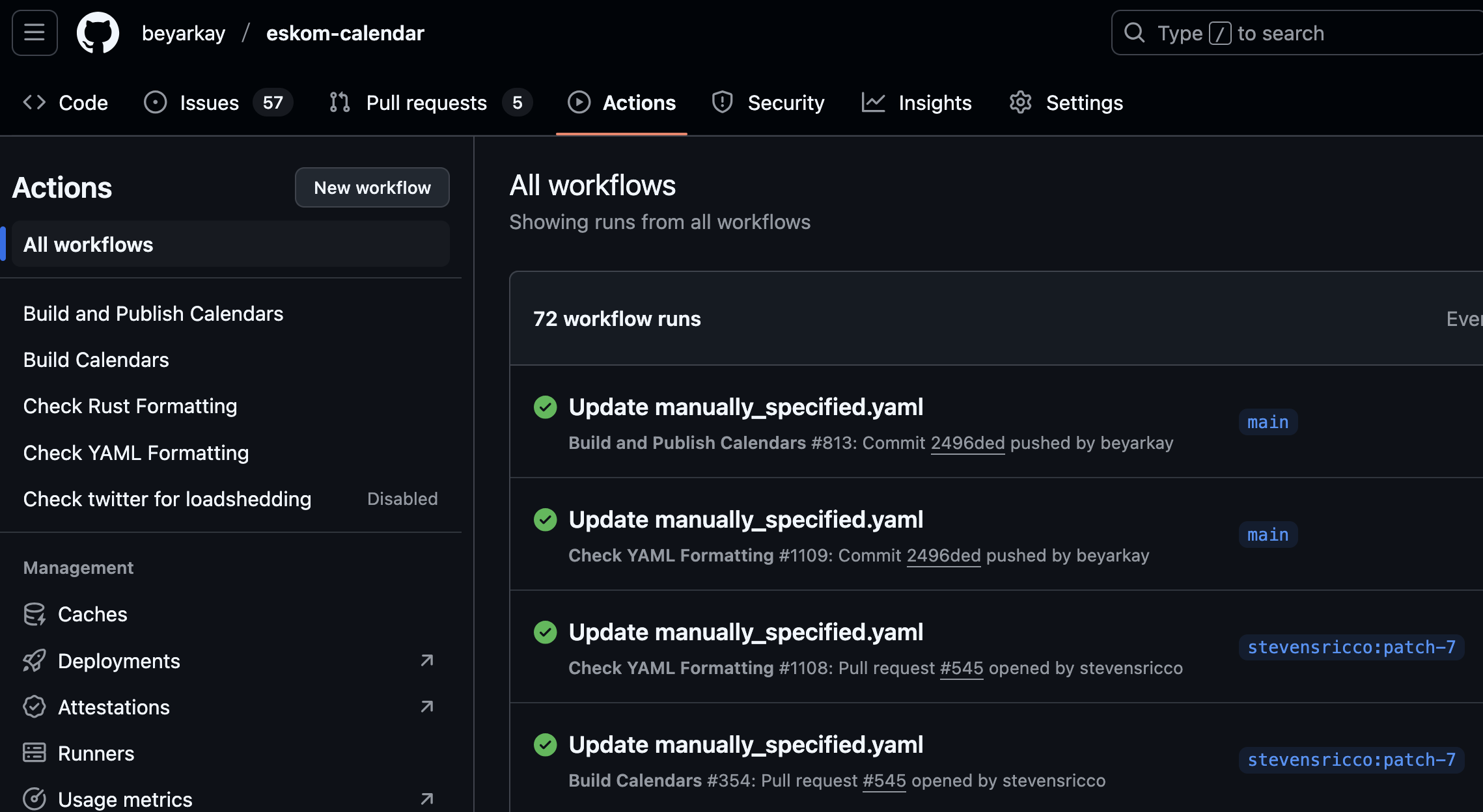Open the hamburger navigation menu
Viewport: 1483px width, 812px height.
[34, 33]
